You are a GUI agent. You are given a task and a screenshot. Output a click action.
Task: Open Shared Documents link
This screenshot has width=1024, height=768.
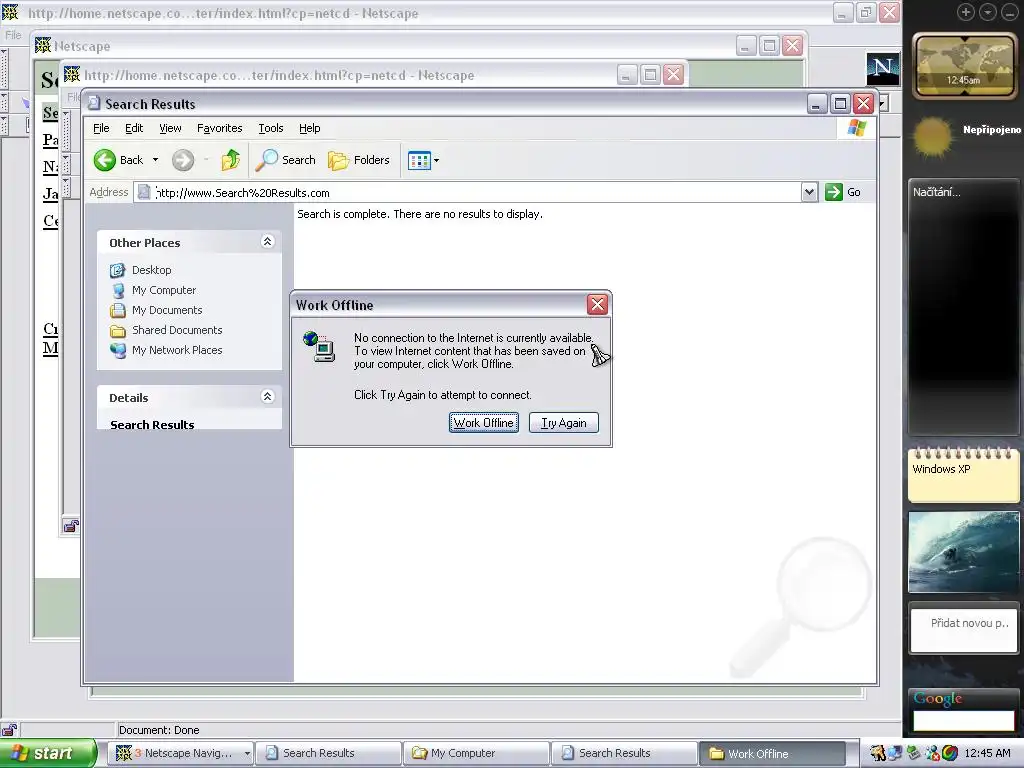pos(177,330)
